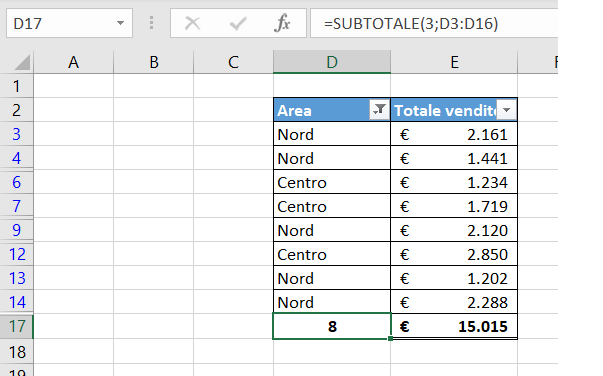Open Insert Function with the fx icon
This screenshot has width=603, height=376.
tap(282, 23)
